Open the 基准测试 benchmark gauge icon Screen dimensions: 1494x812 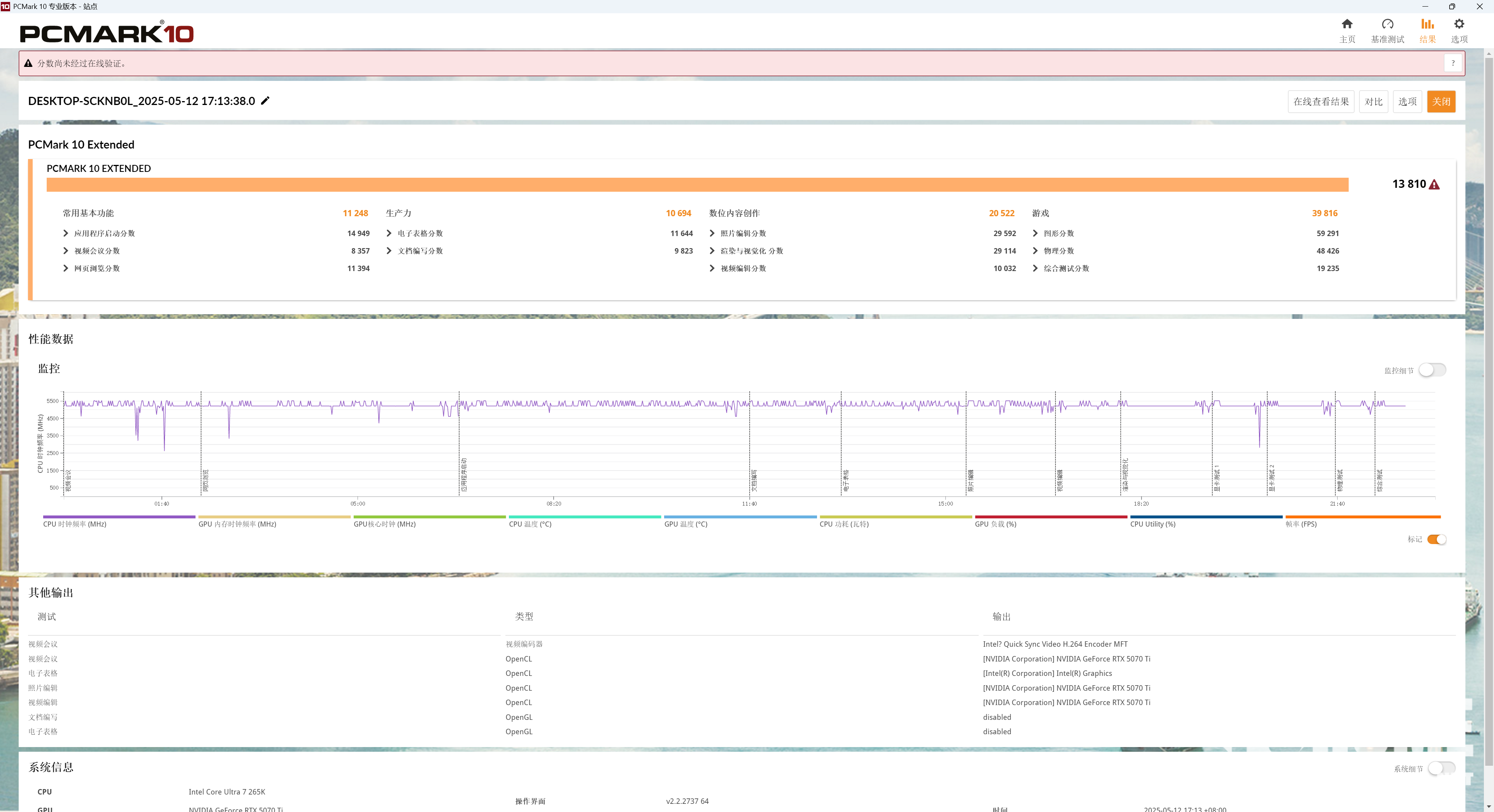(1387, 24)
